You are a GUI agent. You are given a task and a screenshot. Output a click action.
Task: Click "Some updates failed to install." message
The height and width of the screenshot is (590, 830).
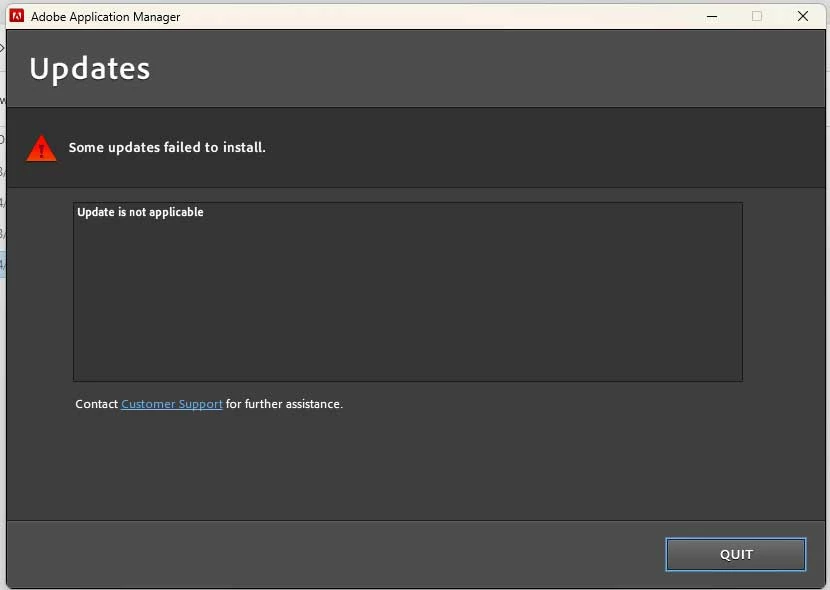167,147
